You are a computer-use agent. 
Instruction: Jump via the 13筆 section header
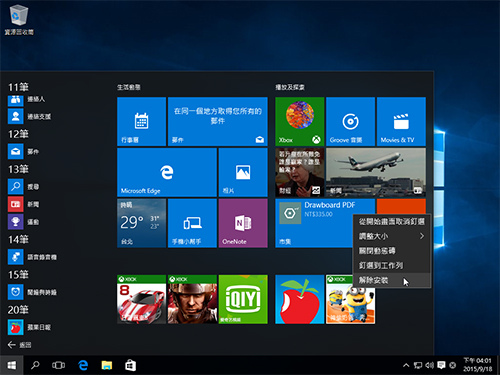coord(18,169)
